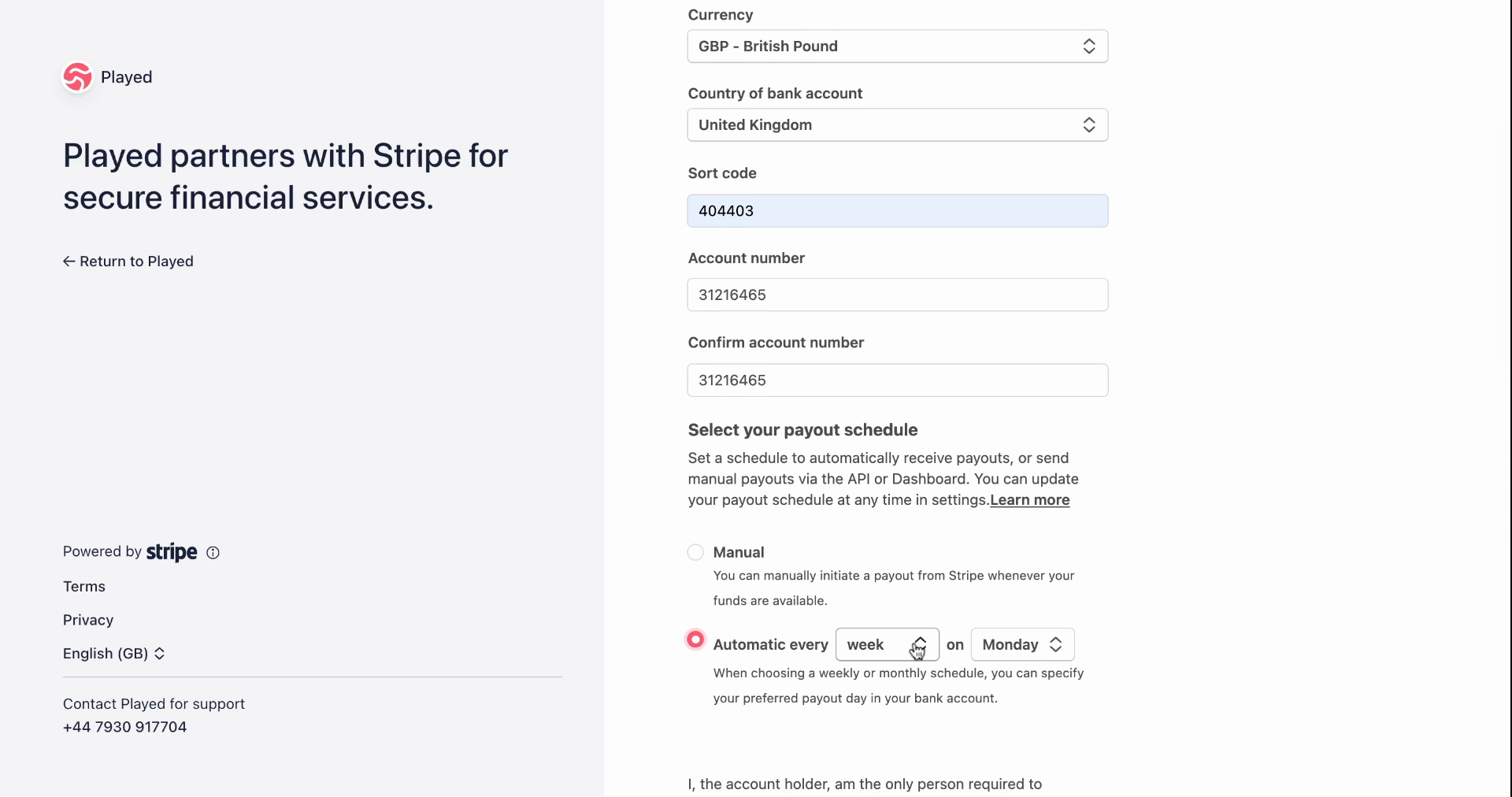Open the Monday payout day dropdown
Viewport: 1512px width, 797px height.
pyautogui.click(x=1022, y=645)
